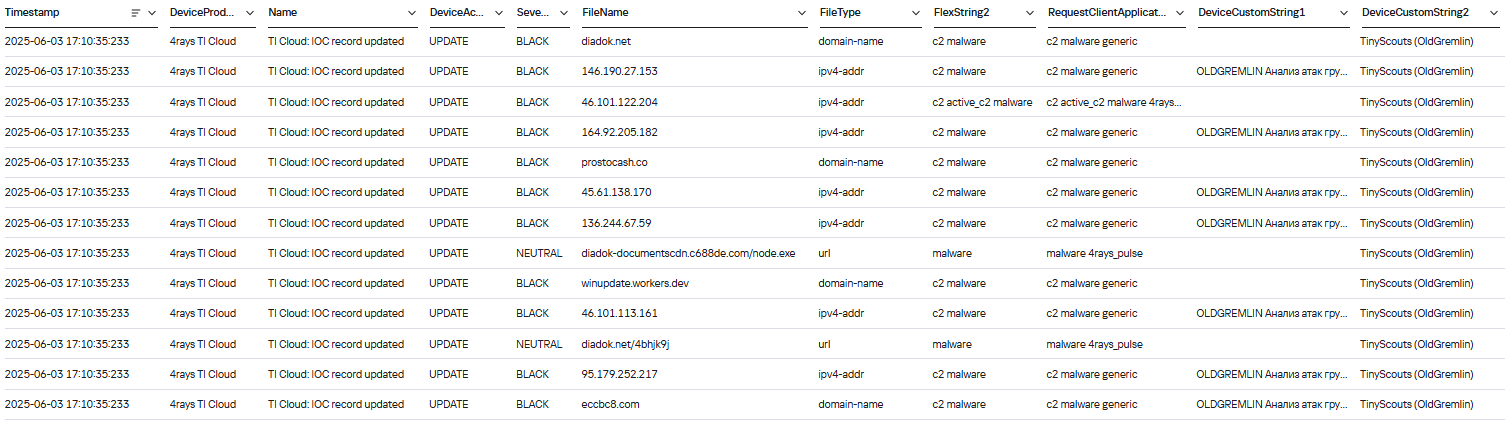The width and height of the screenshot is (1505, 421).
Task: Open the Name column dropdown arrow
Action: point(412,13)
